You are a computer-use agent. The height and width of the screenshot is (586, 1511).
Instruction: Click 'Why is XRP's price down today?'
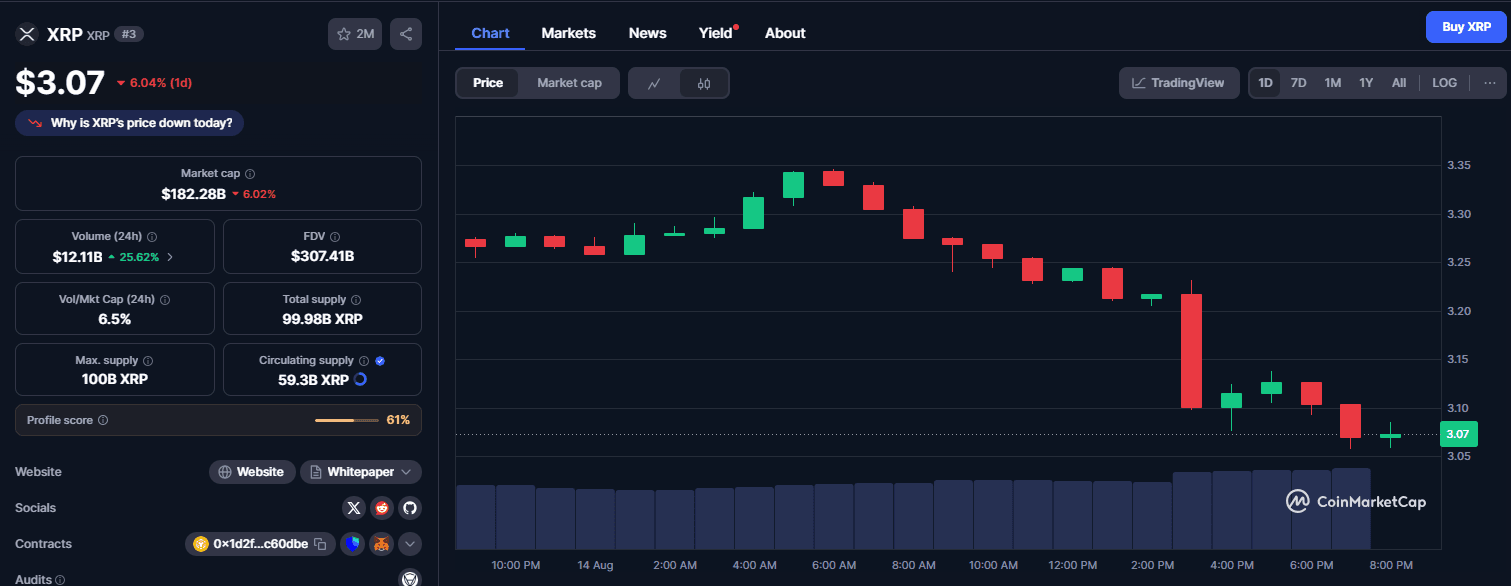(129, 123)
